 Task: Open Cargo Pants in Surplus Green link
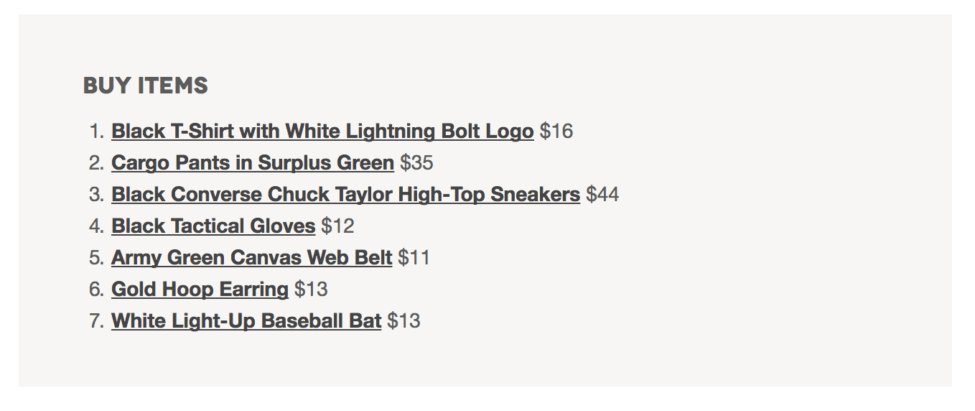point(252,163)
